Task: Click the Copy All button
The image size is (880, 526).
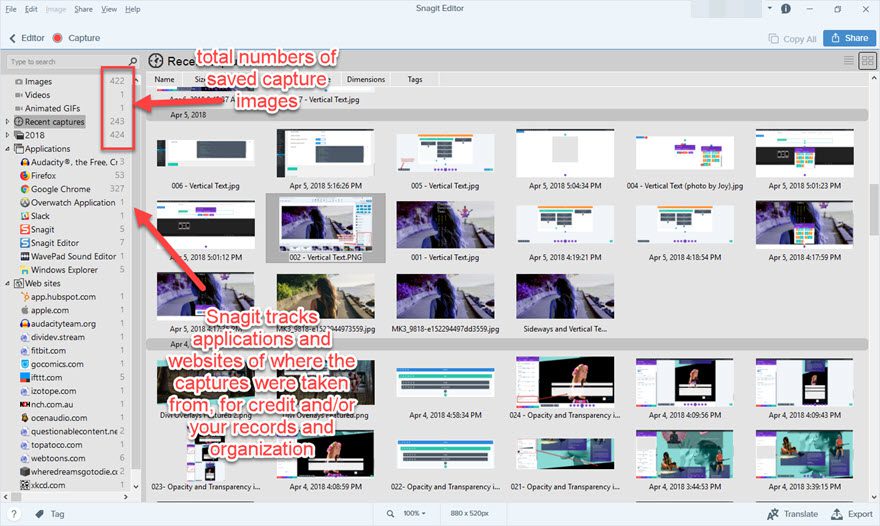Action: point(792,38)
